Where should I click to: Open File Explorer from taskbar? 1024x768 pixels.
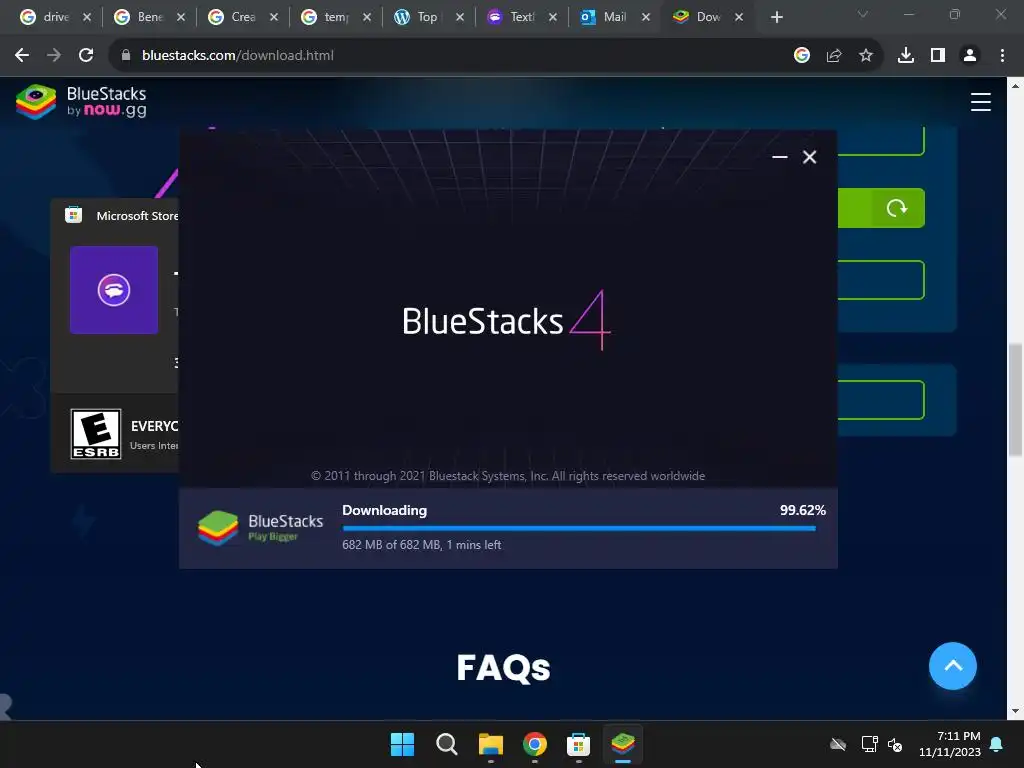click(x=490, y=744)
